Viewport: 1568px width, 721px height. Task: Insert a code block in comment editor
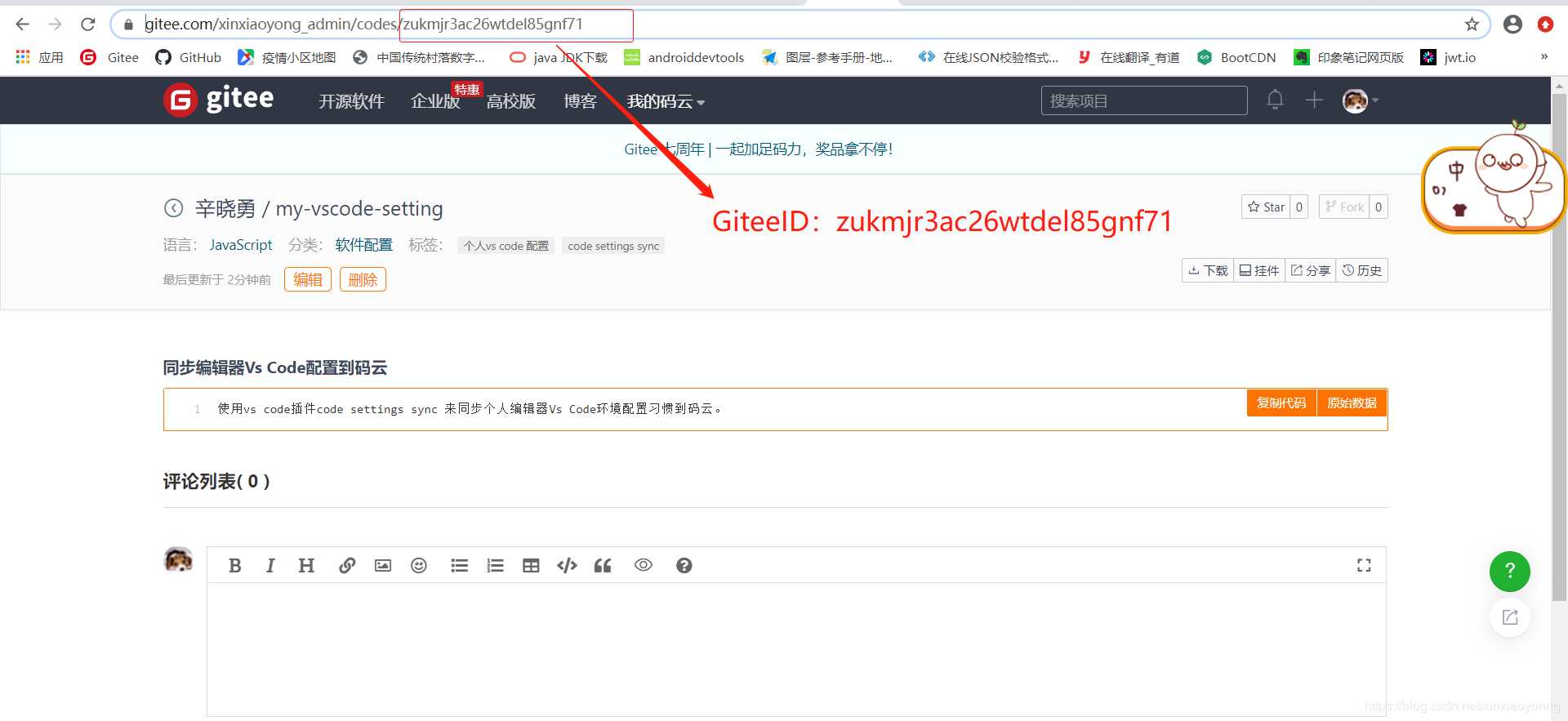[567, 565]
